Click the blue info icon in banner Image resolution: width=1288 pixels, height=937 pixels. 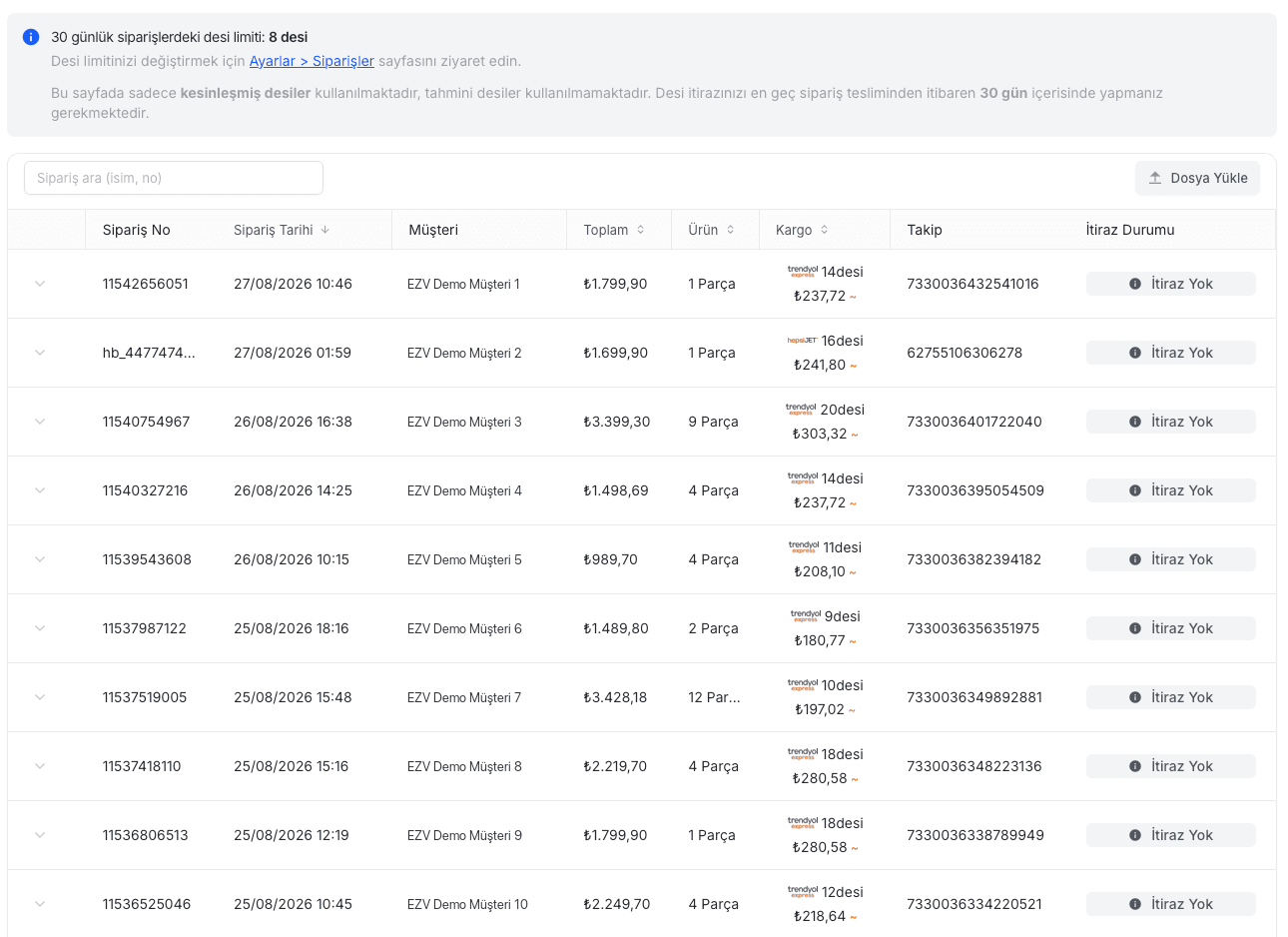point(31,37)
